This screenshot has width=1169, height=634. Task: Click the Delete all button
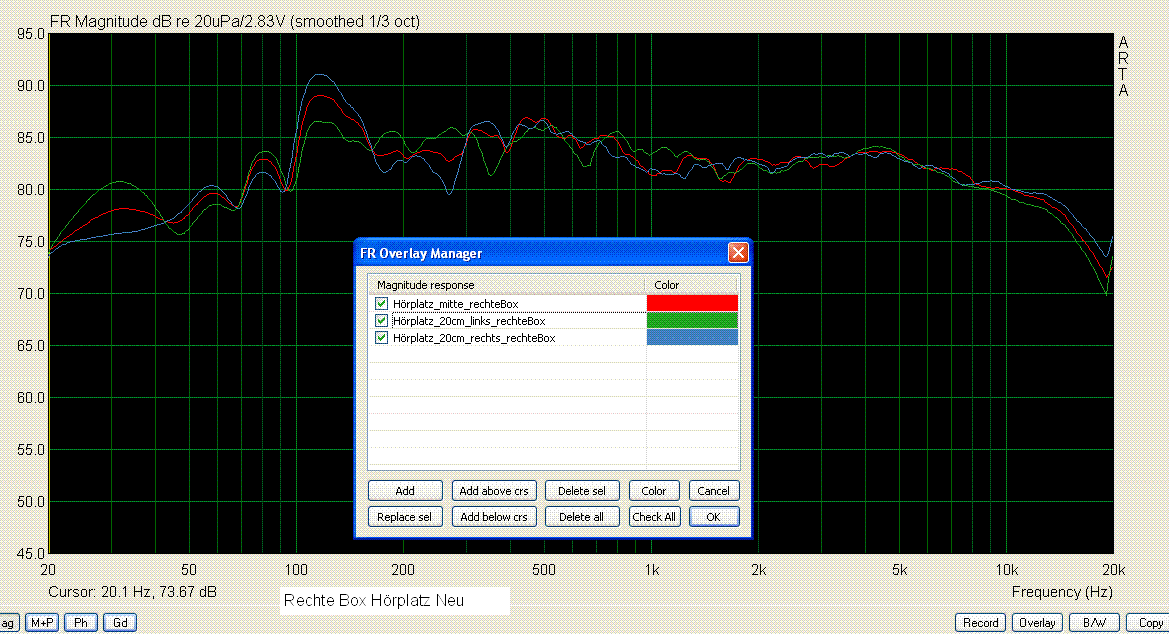pyautogui.click(x=581, y=517)
